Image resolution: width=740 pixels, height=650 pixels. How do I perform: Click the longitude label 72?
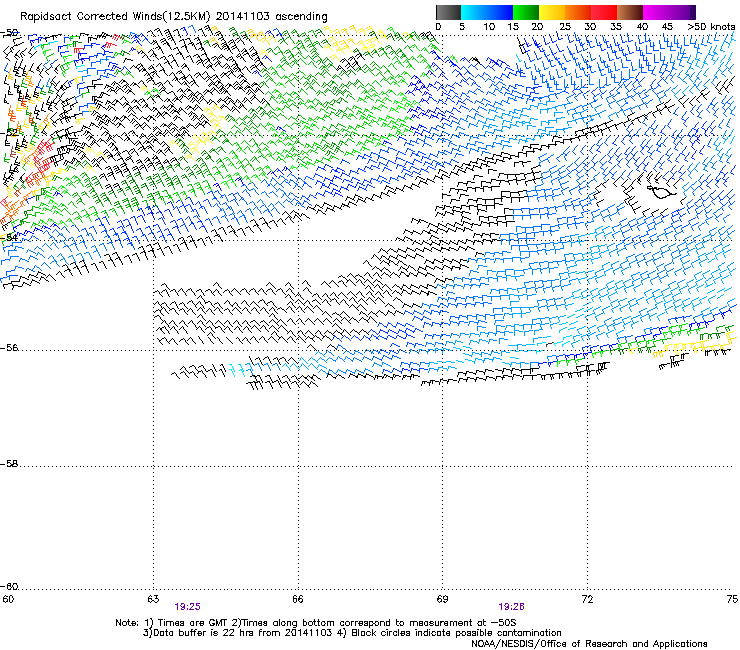pyautogui.click(x=587, y=599)
